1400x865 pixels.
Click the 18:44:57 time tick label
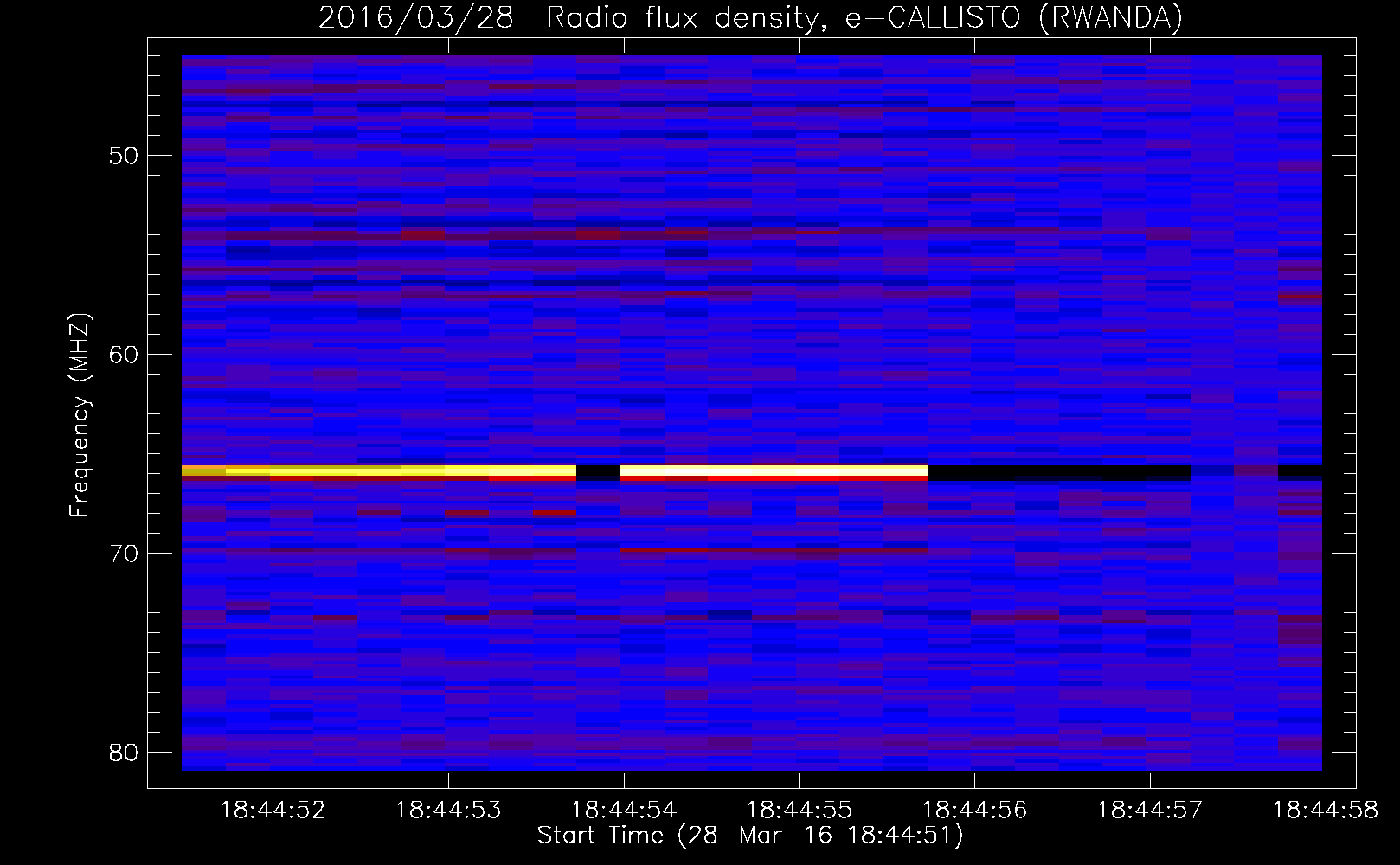(x=1150, y=811)
